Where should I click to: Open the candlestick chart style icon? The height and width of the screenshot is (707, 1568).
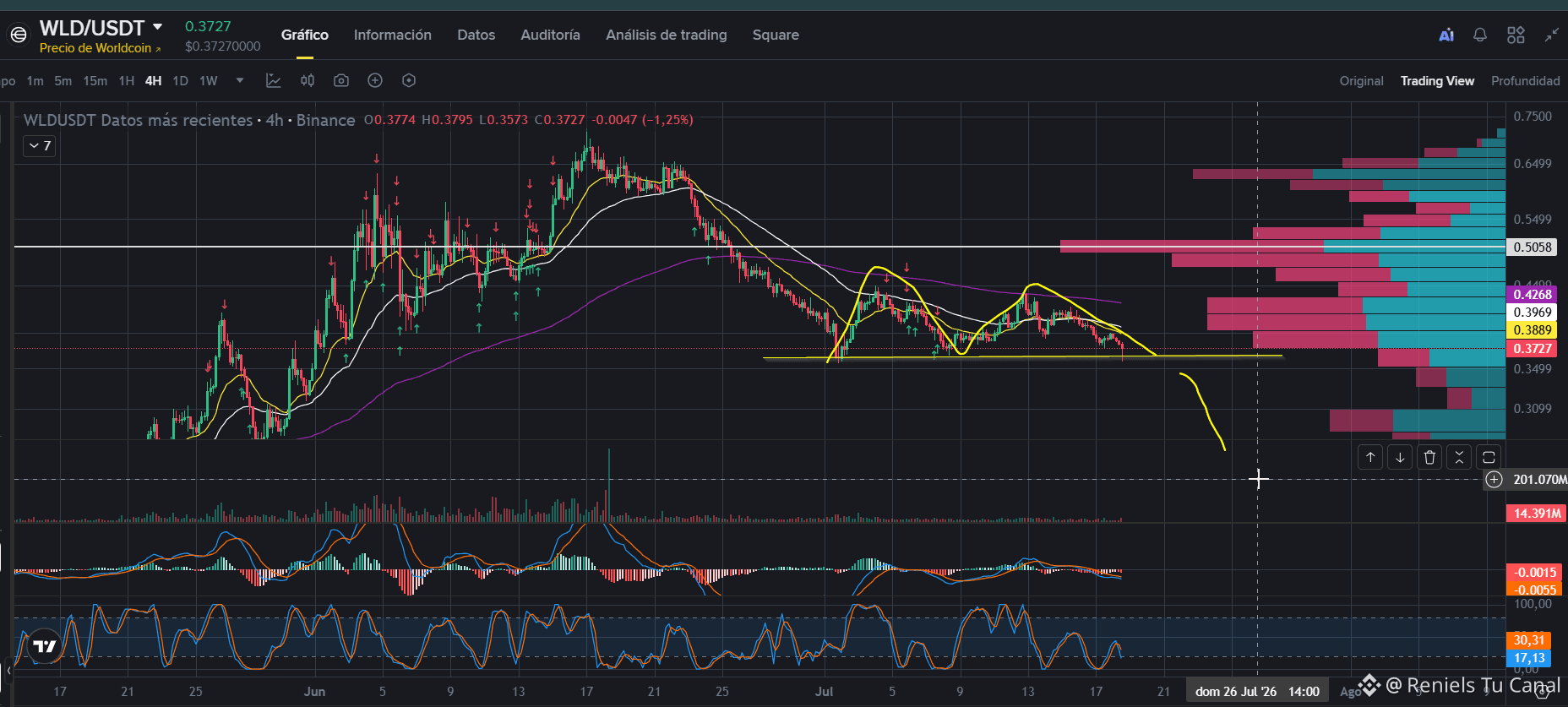308,80
